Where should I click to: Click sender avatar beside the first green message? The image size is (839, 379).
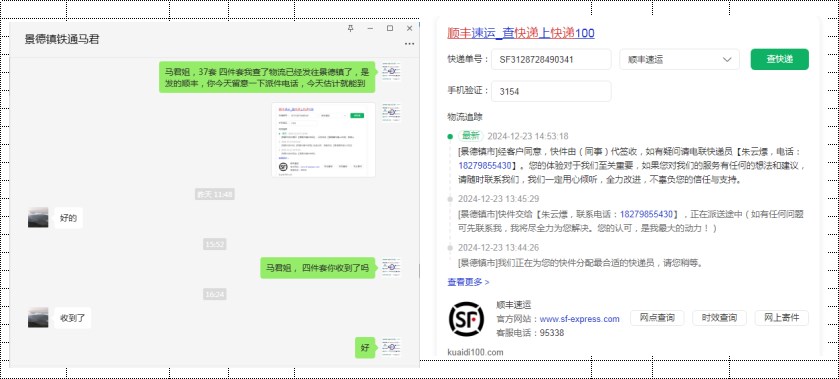(392, 71)
